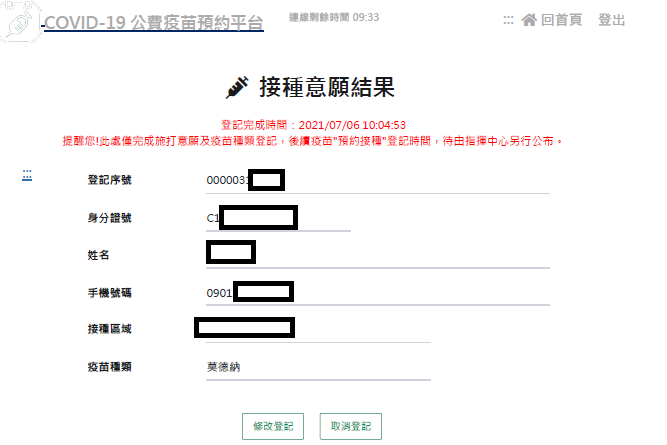
Task: Select the 姓名 name field
Action: click(x=378, y=255)
